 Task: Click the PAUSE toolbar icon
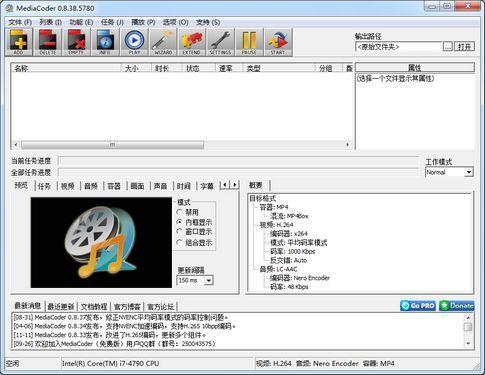(249, 42)
